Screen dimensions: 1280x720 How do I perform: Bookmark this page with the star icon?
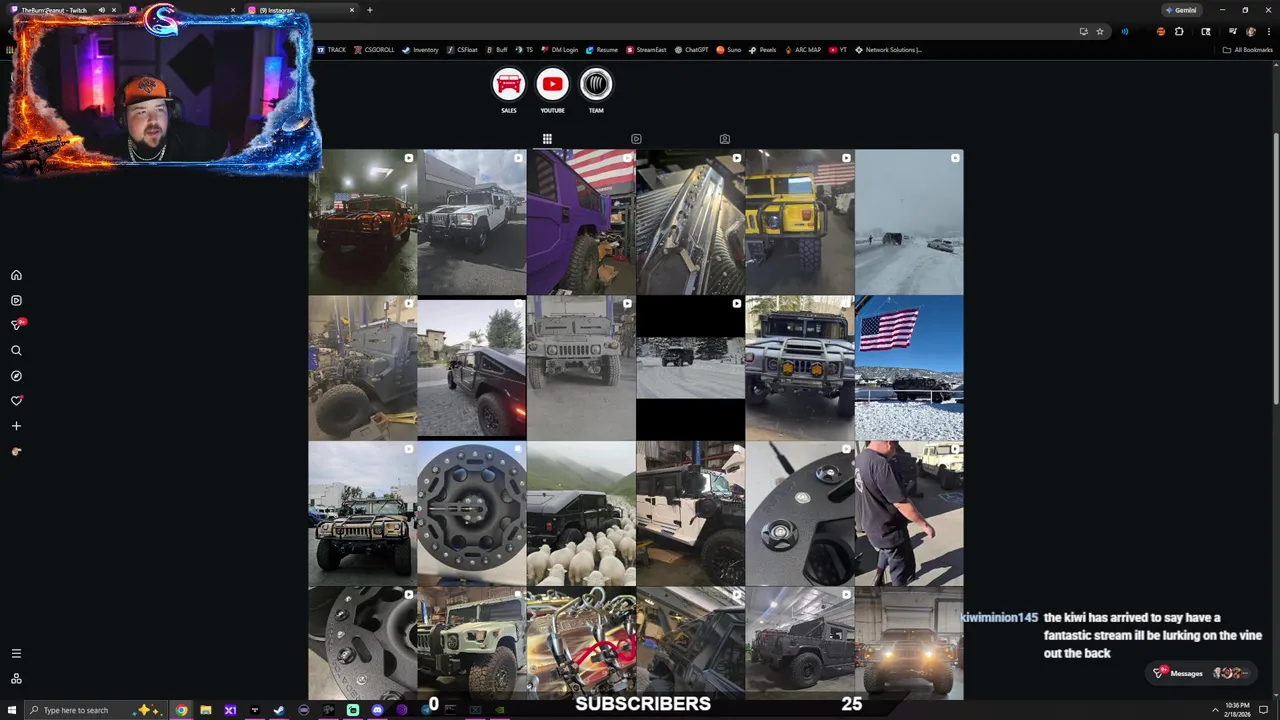click(x=1100, y=31)
